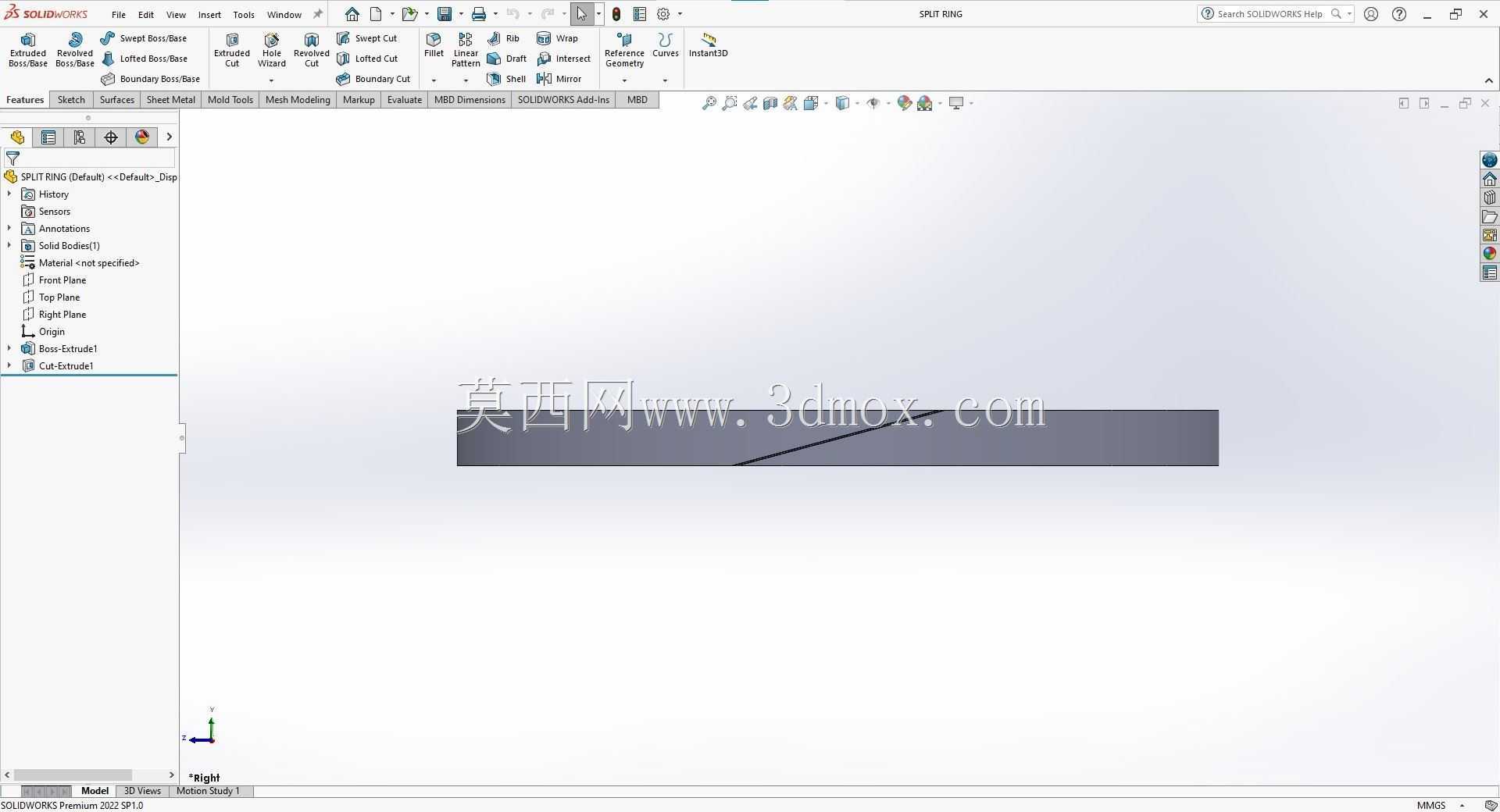Viewport: 1500px width, 812px height.
Task: Click the Save icon
Action: [x=445, y=14]
